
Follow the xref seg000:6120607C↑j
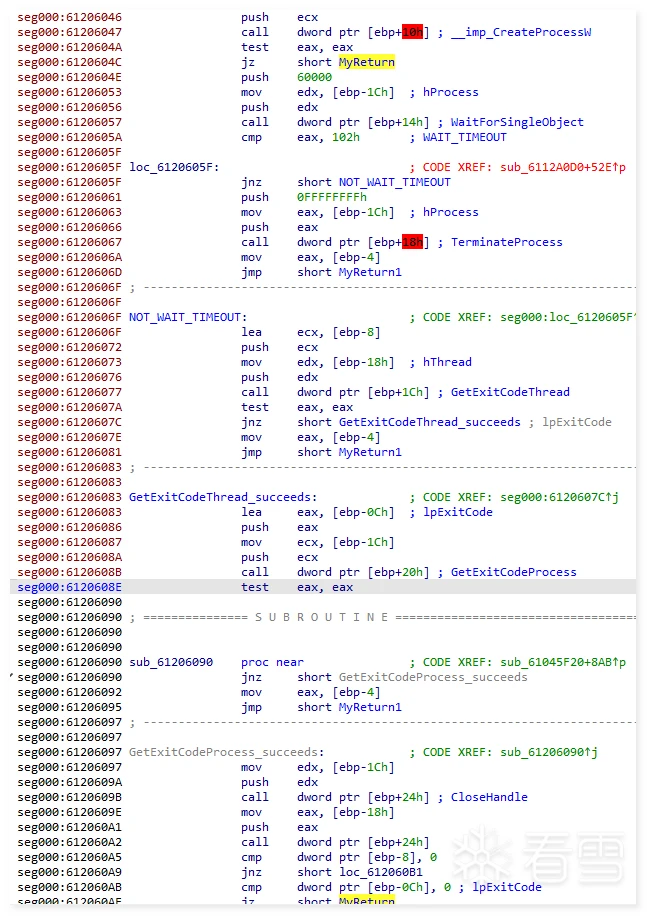pos(559,497)
